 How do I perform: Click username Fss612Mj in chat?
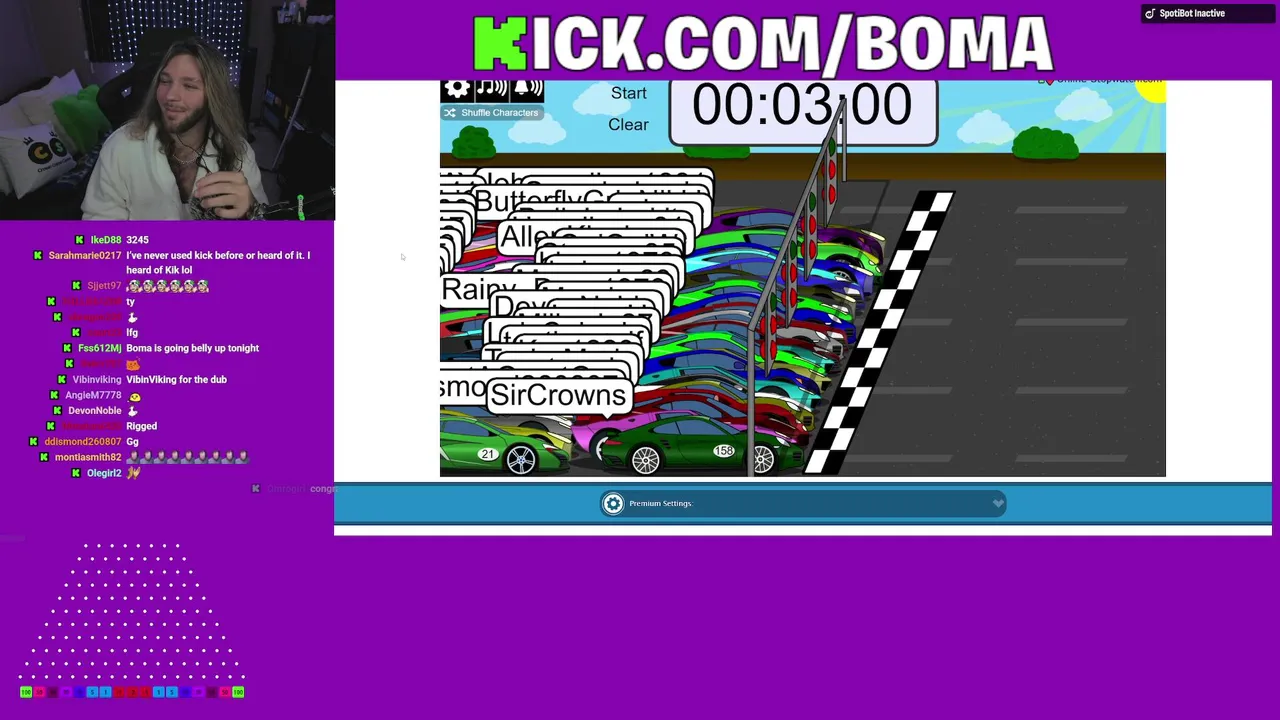(x=100, y=349)
